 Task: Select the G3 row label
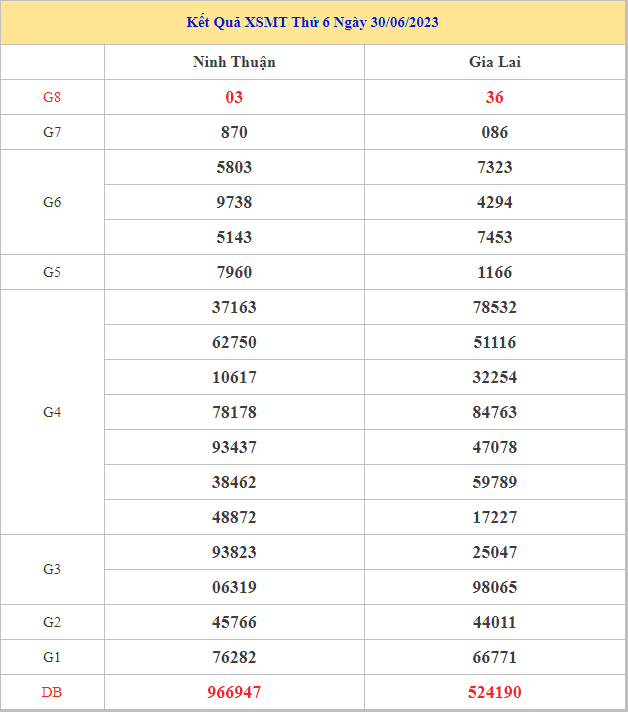point(52,569)
